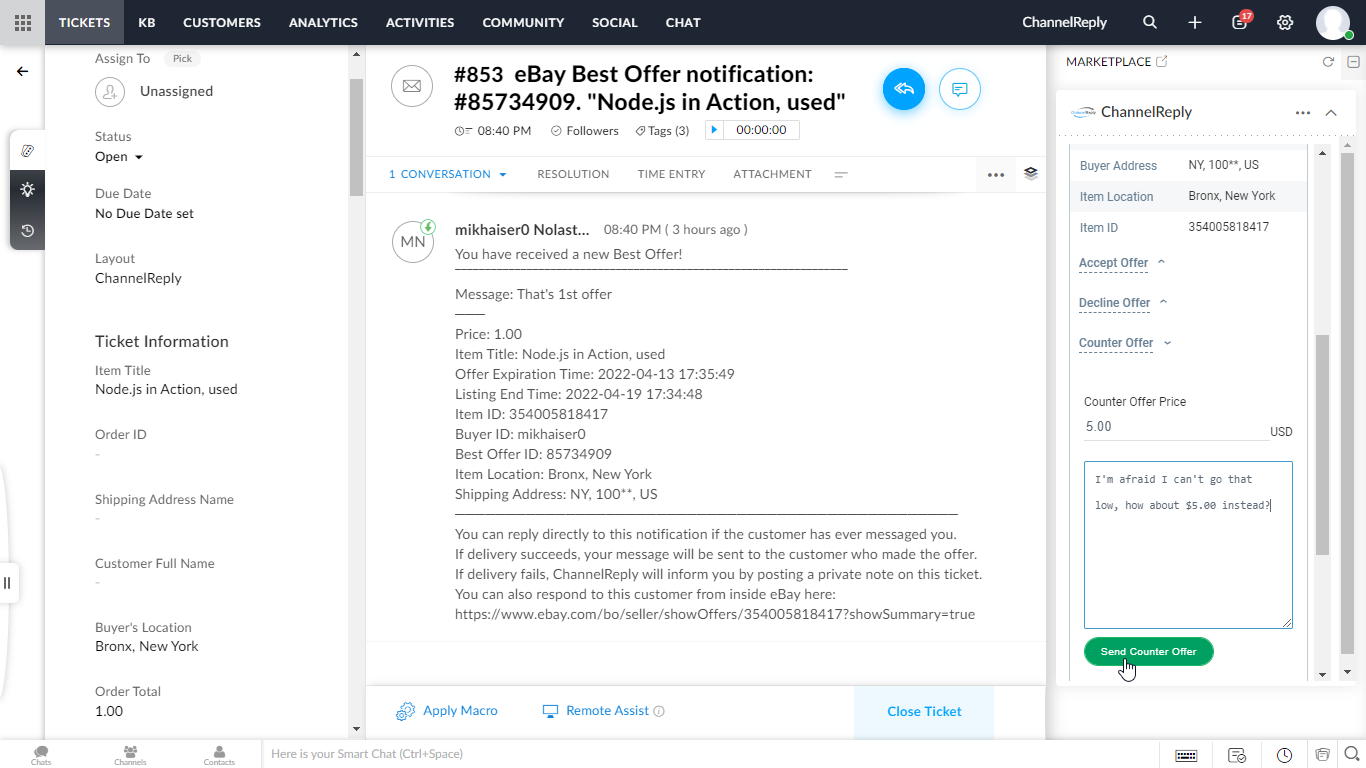Click the ChannelReply widget scrollbar
This screenshot has height=768, width=1366.
click(1322, 445)
